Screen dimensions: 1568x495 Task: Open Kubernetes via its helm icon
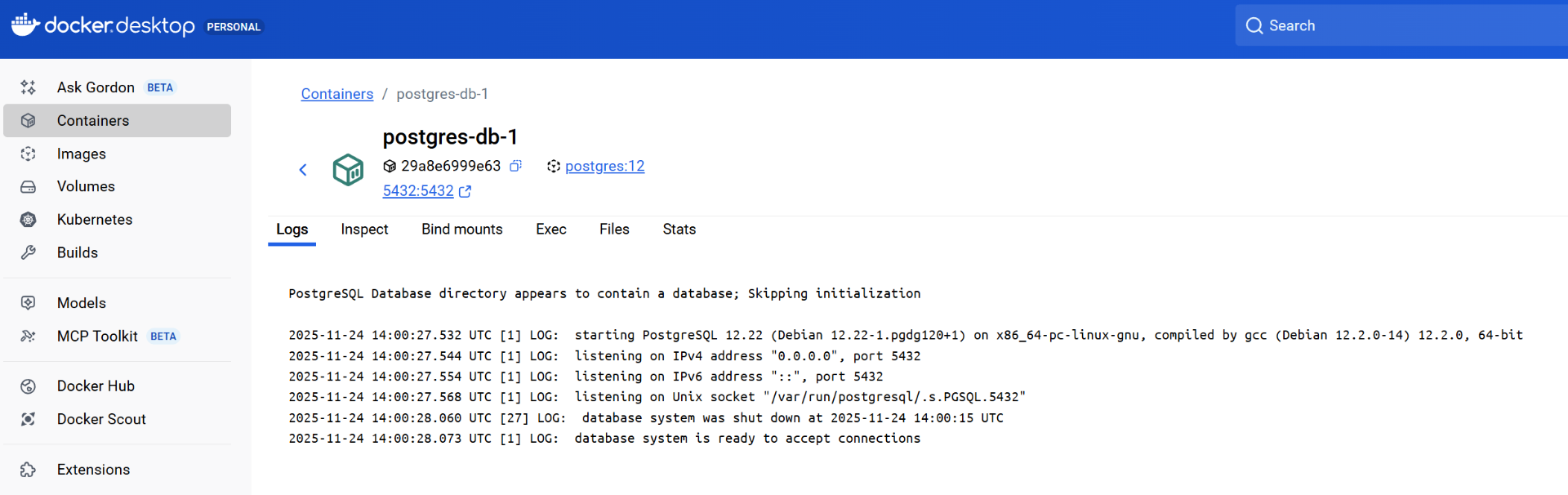click(x=28, y=220)
